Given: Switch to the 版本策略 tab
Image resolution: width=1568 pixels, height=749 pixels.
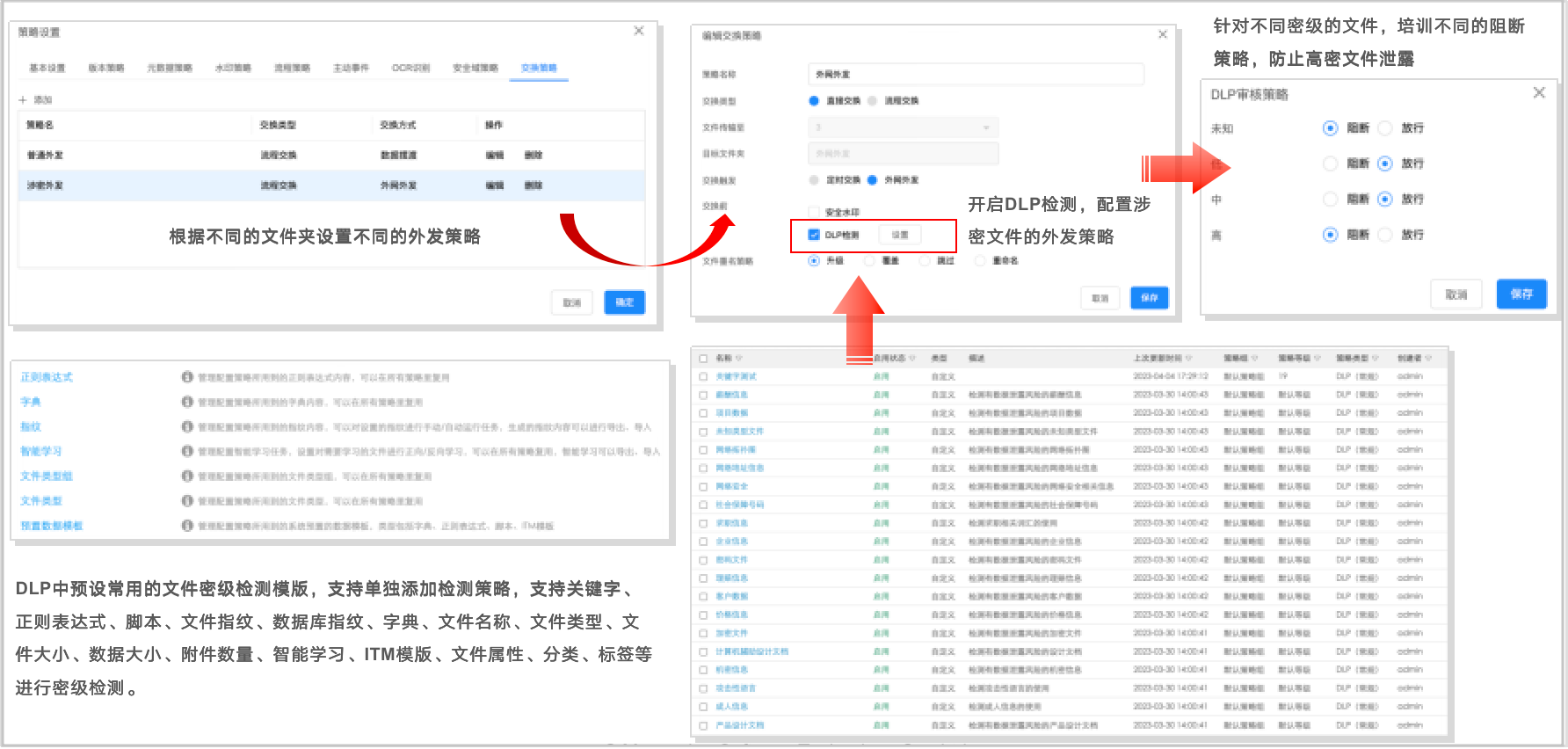Looking at the screenshot, I should pos(106,68).
